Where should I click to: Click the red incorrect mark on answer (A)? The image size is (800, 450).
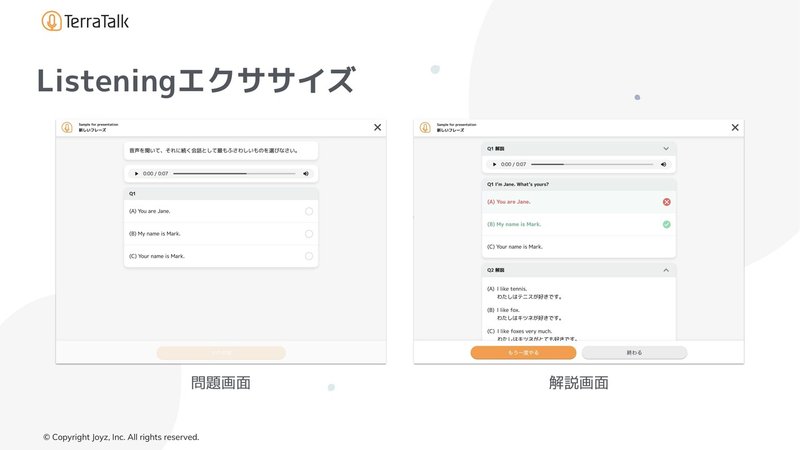(666, 202)
